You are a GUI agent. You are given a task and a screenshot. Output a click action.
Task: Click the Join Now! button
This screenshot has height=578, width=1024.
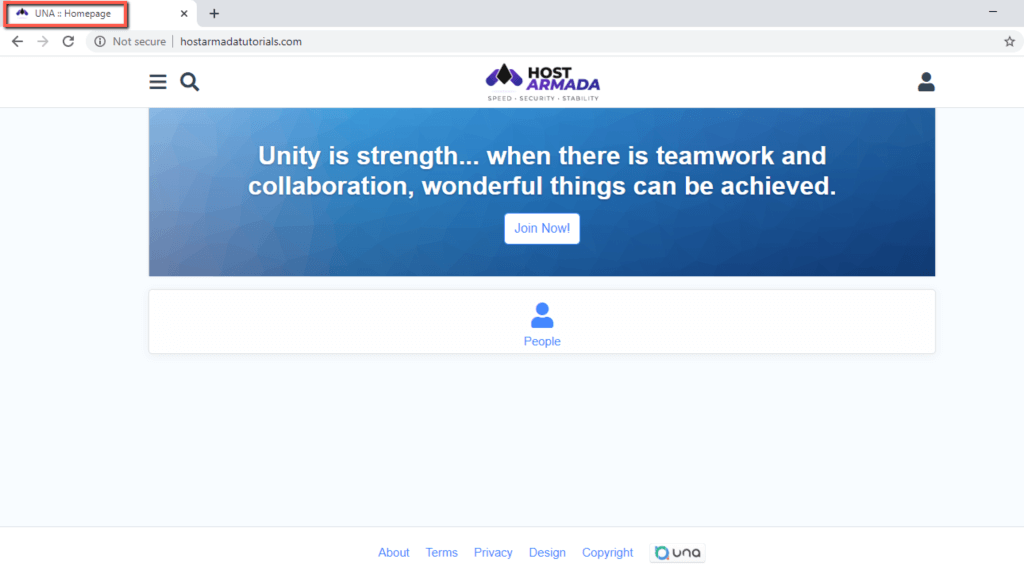point(542,229)
